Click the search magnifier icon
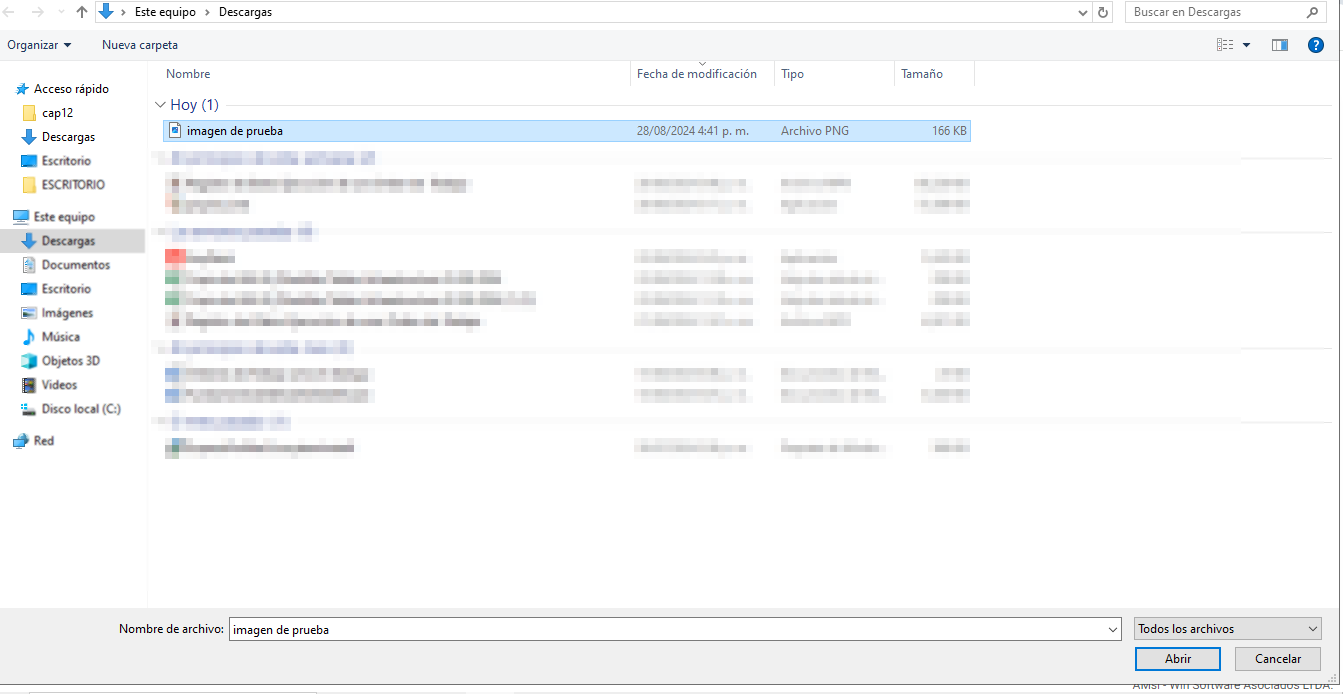Image resolution: width=1343 pixels, height=694 pixels. (x=1312, y=12)
